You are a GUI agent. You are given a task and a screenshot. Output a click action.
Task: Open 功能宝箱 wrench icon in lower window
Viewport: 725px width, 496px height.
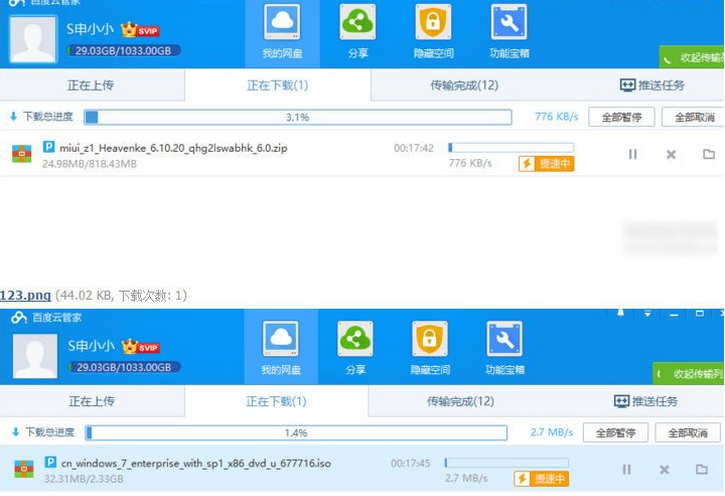pos(504,338)
